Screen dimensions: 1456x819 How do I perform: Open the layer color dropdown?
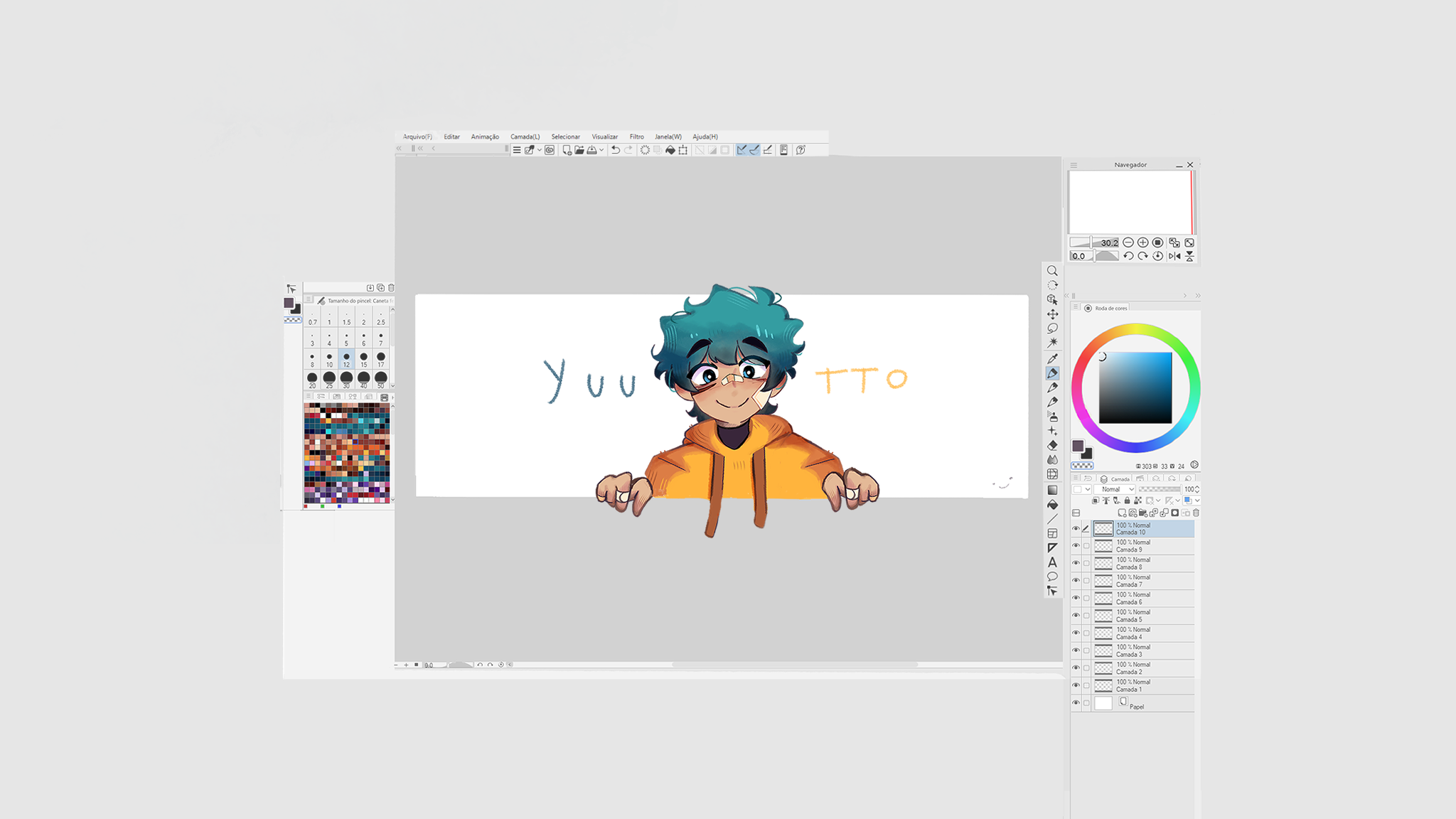coord(1198,500)
